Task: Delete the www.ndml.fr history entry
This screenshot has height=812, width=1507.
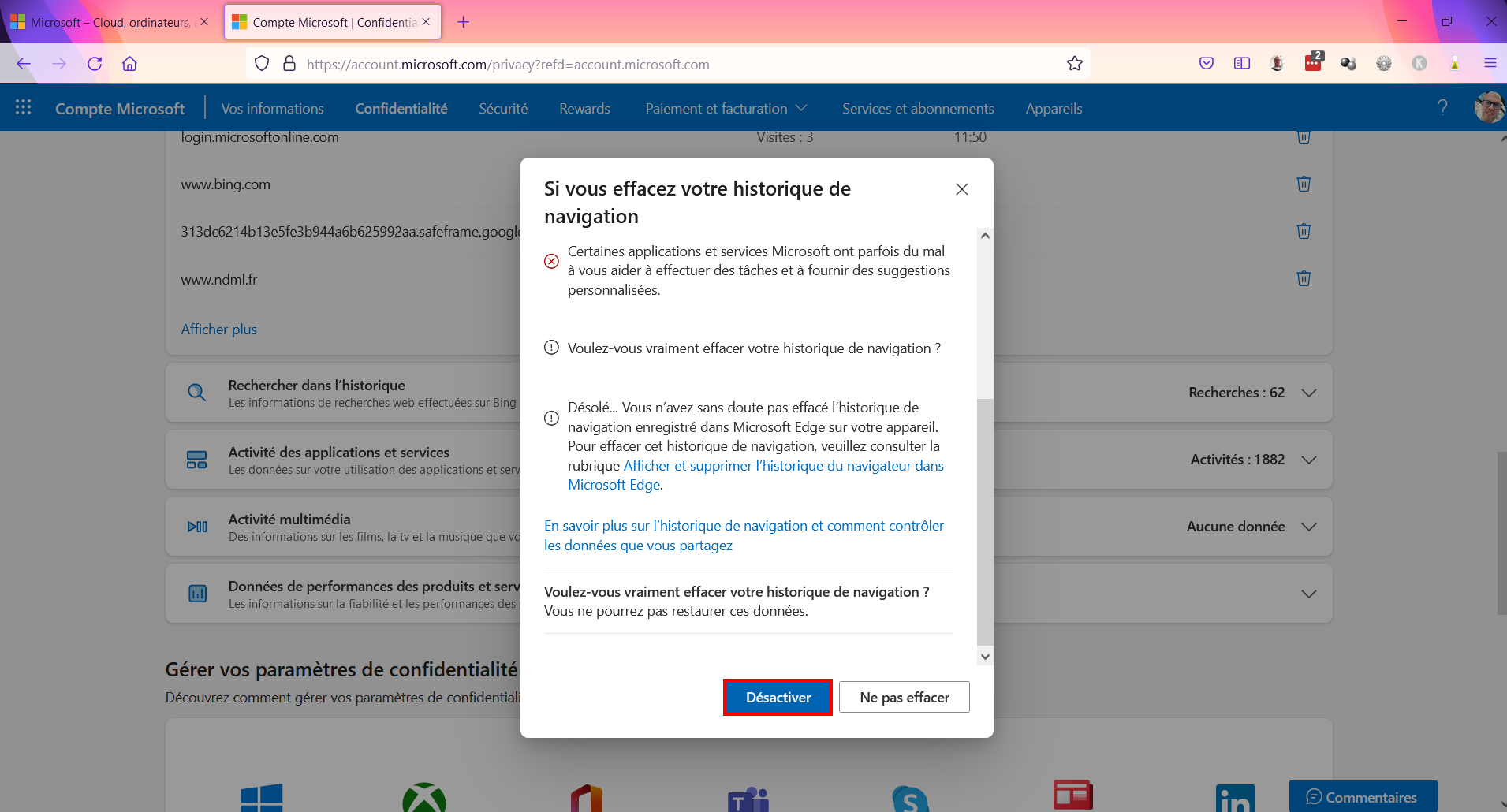Action: point(1304,278)
